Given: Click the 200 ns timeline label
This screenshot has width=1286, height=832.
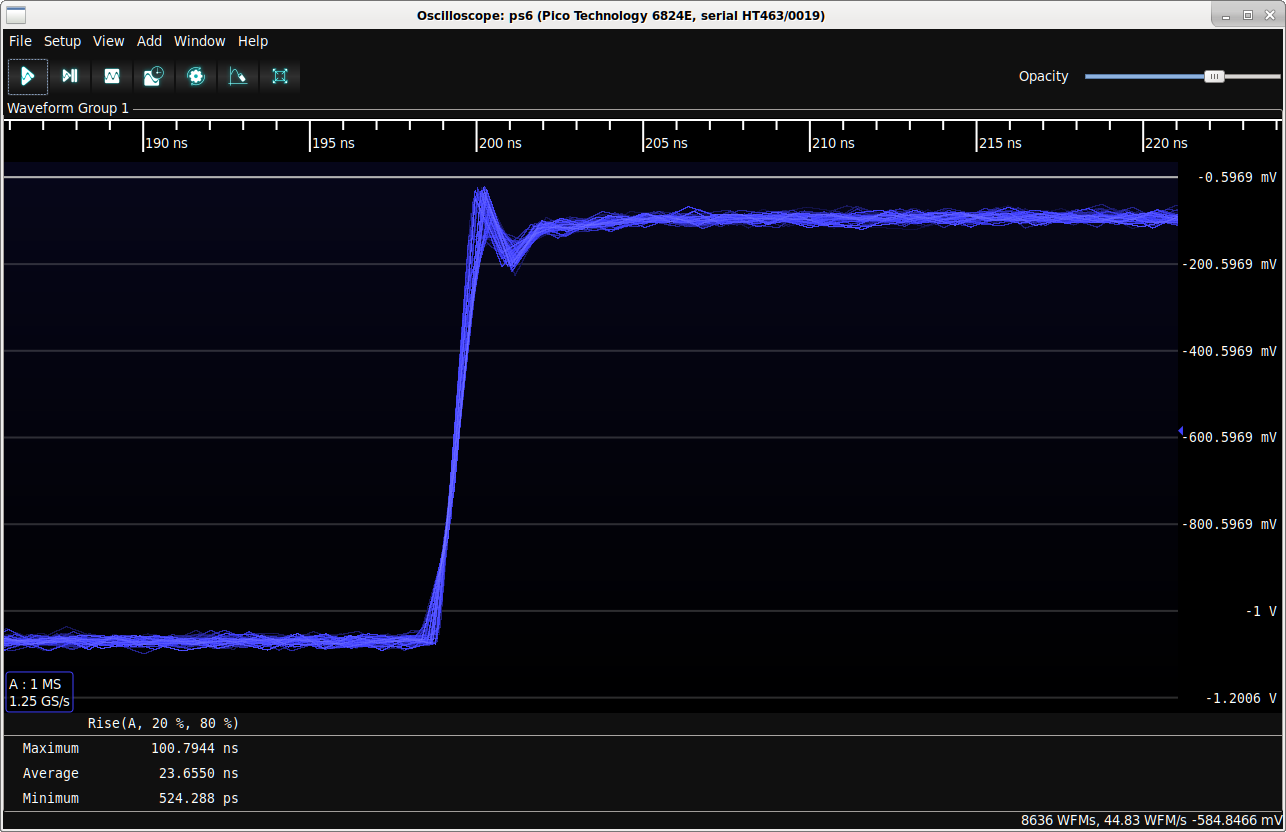Looking at the screenshot, I should pos(500,143).
